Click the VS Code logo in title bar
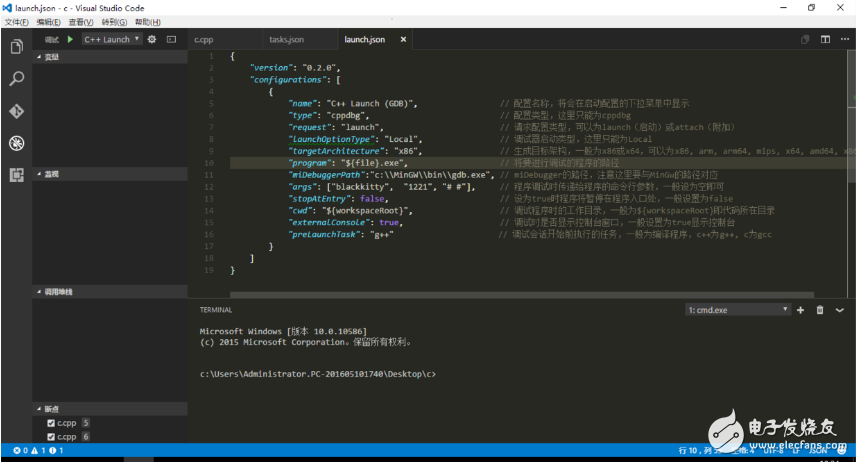The image size is (856, 462). (x=7, y=8)
